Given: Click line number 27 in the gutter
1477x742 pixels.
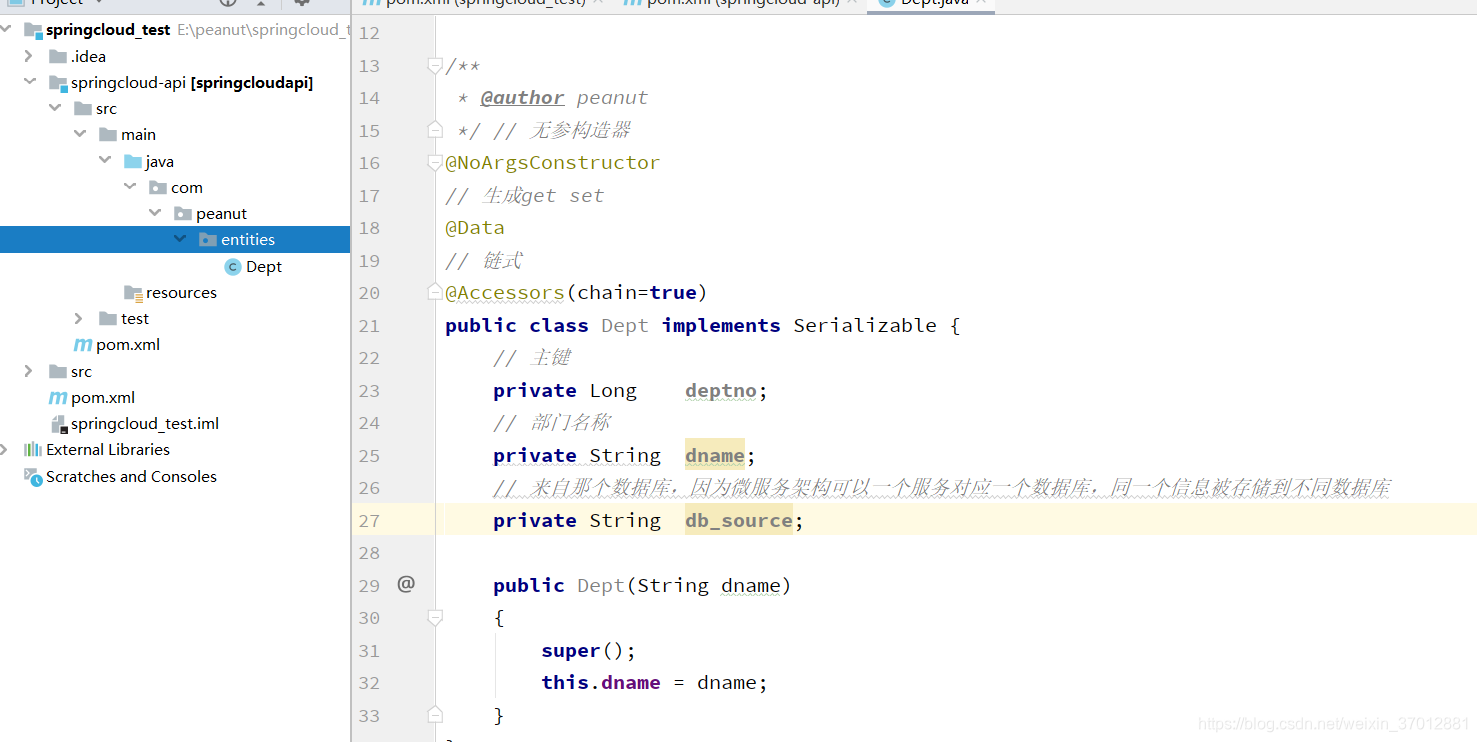Looking at the screenshot, I should tap(369, 520).
